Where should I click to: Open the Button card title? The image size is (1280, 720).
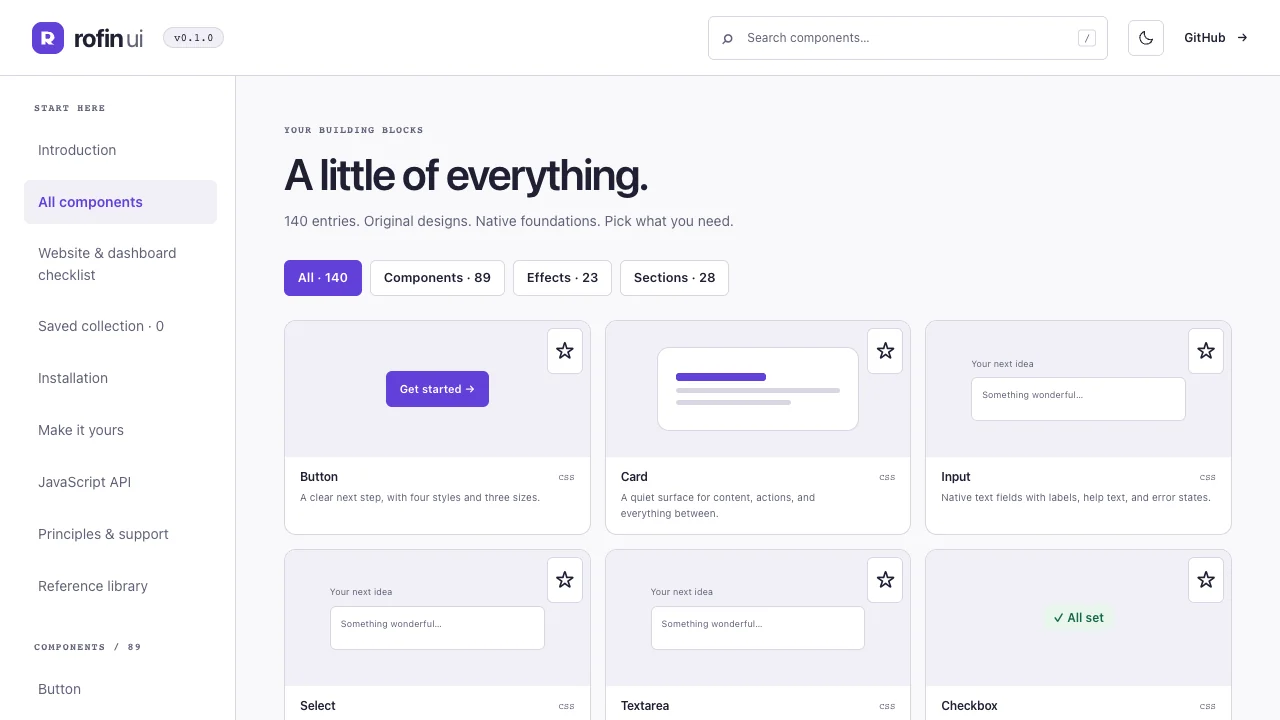click(319, 477)
